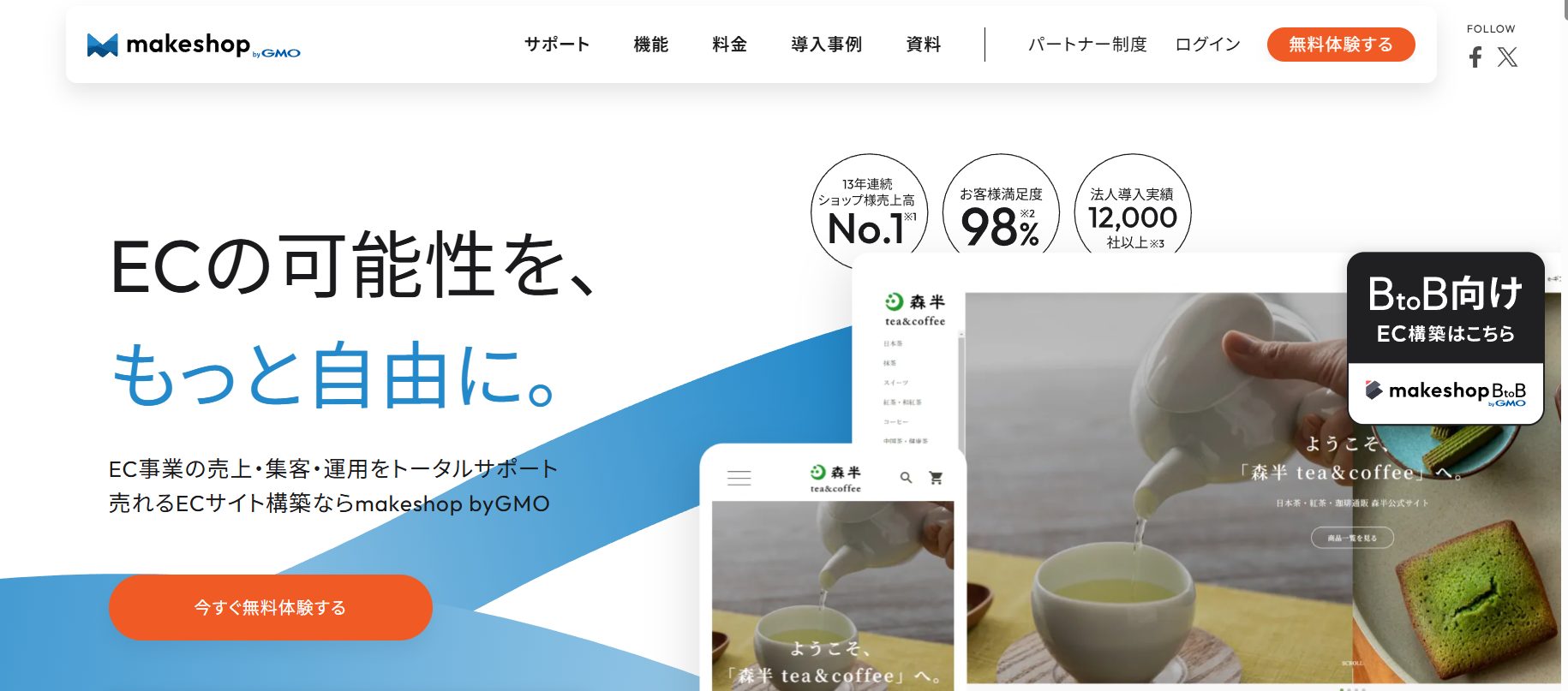Open the 機能 menu item
The height and width of the screenshot is (691, 1568).
(x=650, y=45)
